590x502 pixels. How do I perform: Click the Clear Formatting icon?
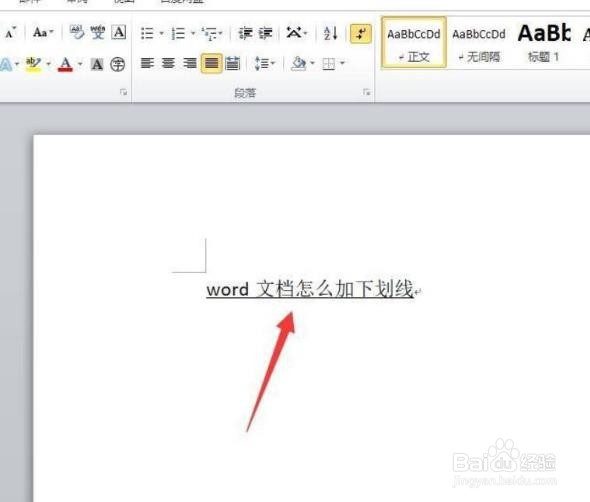(77, 33)
